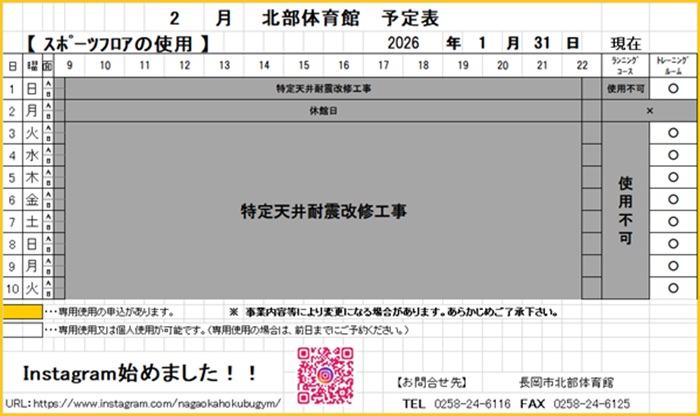Screen dimensions: 700x416
Task: Select the large 特定天井耐震改修工事 merged cell
Action: [x=327, y=211]
